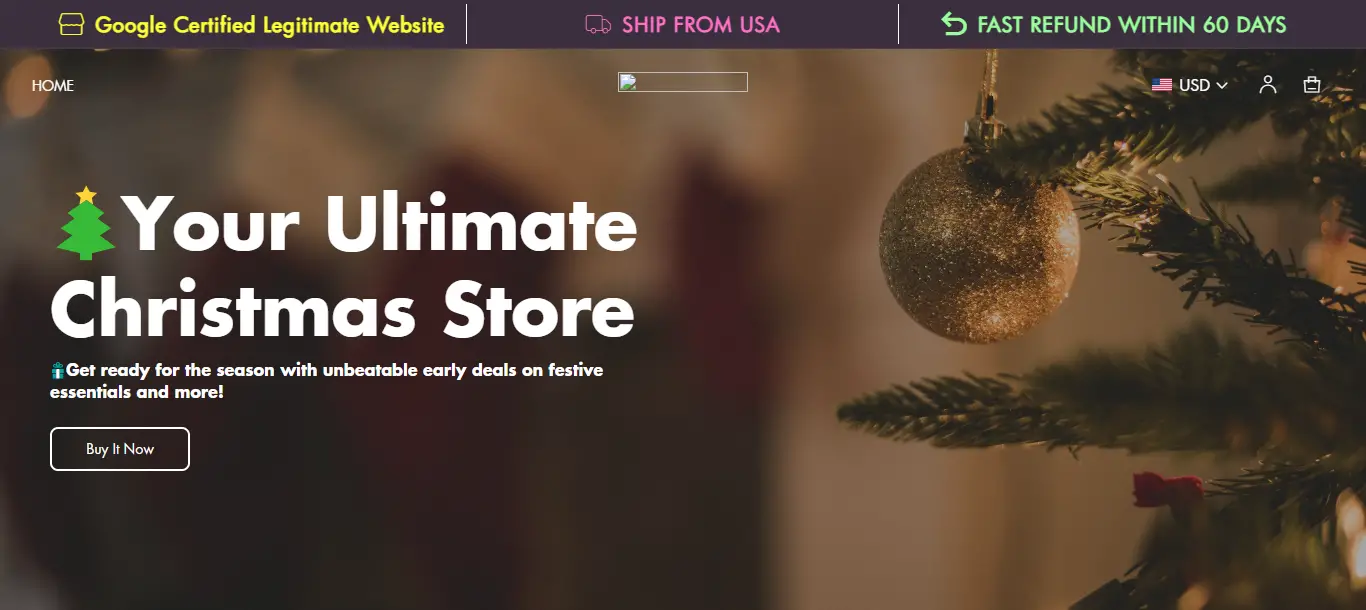
Task: Expand the USD currency selector
Action: click(1189, 85)
